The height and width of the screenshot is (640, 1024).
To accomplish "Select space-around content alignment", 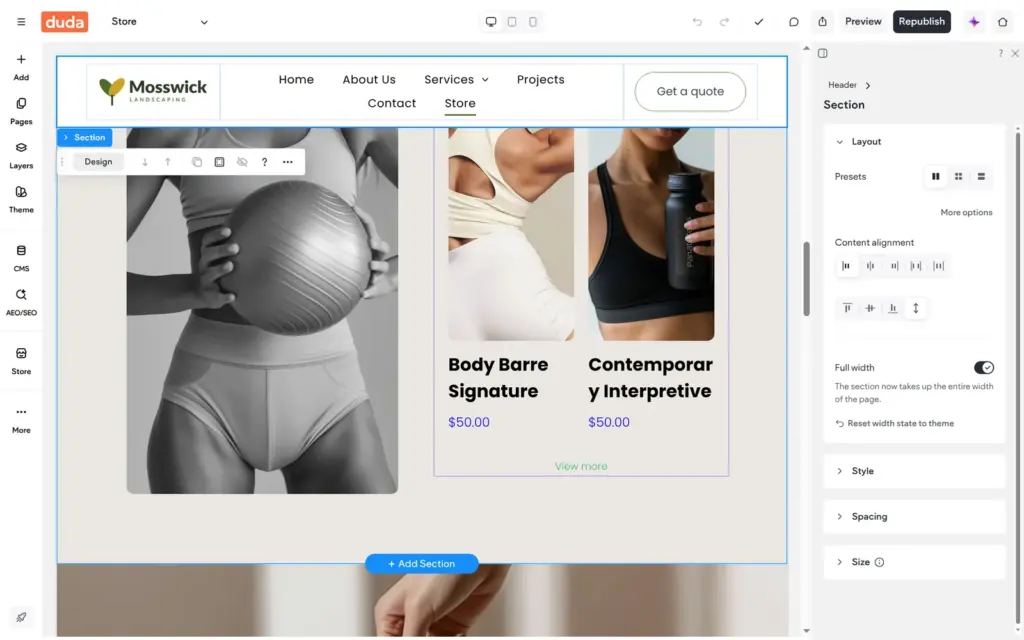I will pos(938,266).
